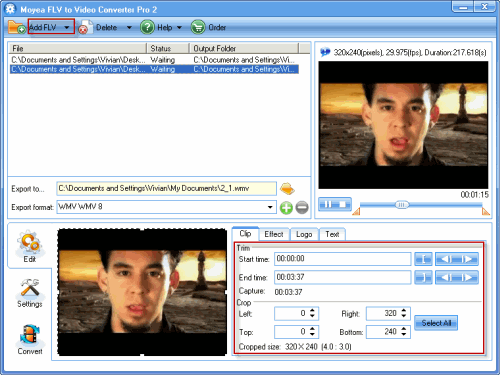Switch to the Effect tab
Screen dimensions: 500x375
pos(274,234)
